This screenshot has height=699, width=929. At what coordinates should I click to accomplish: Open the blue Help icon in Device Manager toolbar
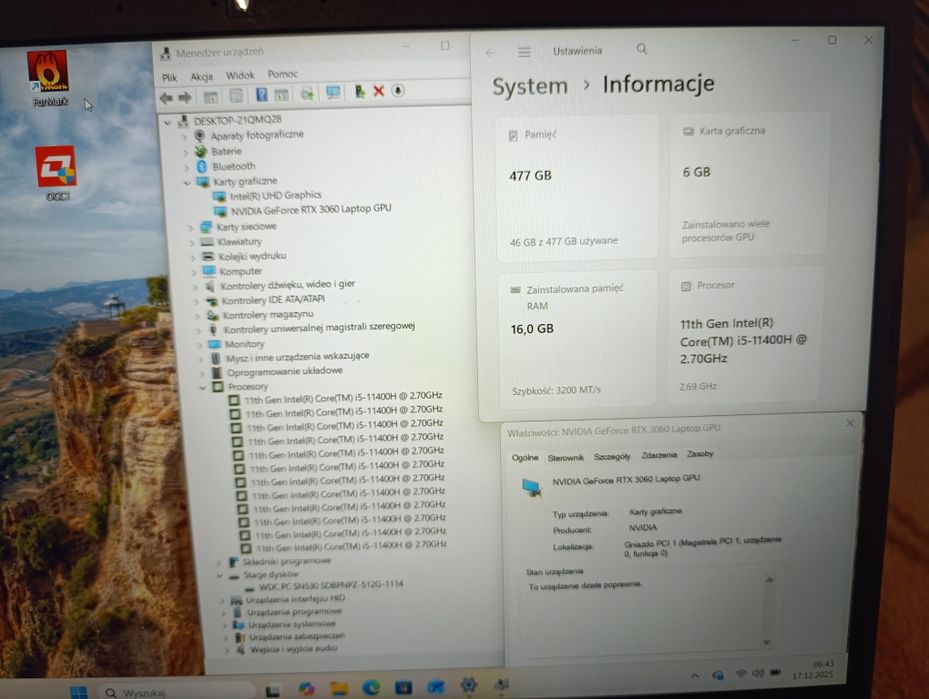(261, 94)
